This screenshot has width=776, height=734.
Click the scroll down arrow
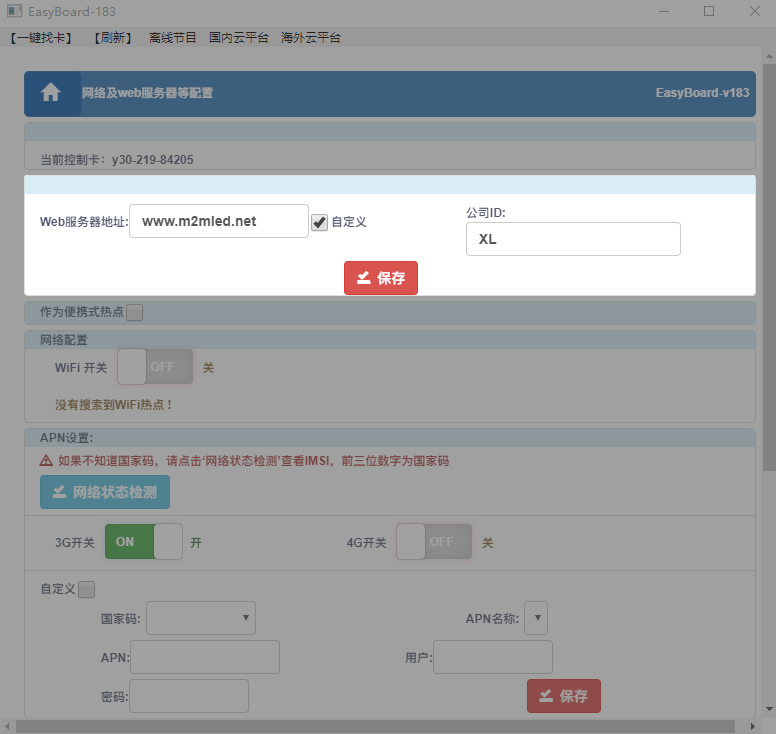pyautogui.click(x=769, y=709)
